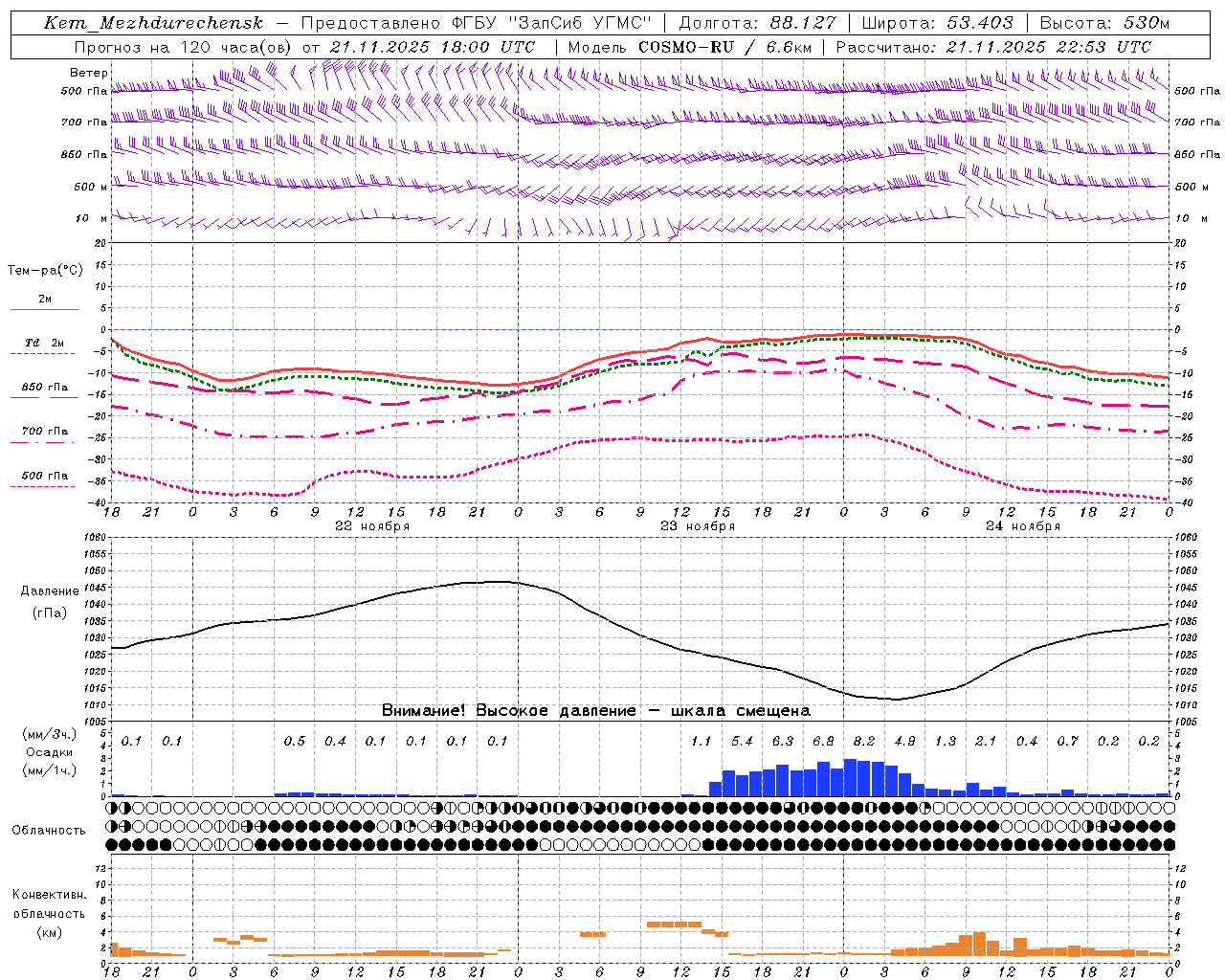Click the '700 гПа' temperature legend entry

point(44,432)
